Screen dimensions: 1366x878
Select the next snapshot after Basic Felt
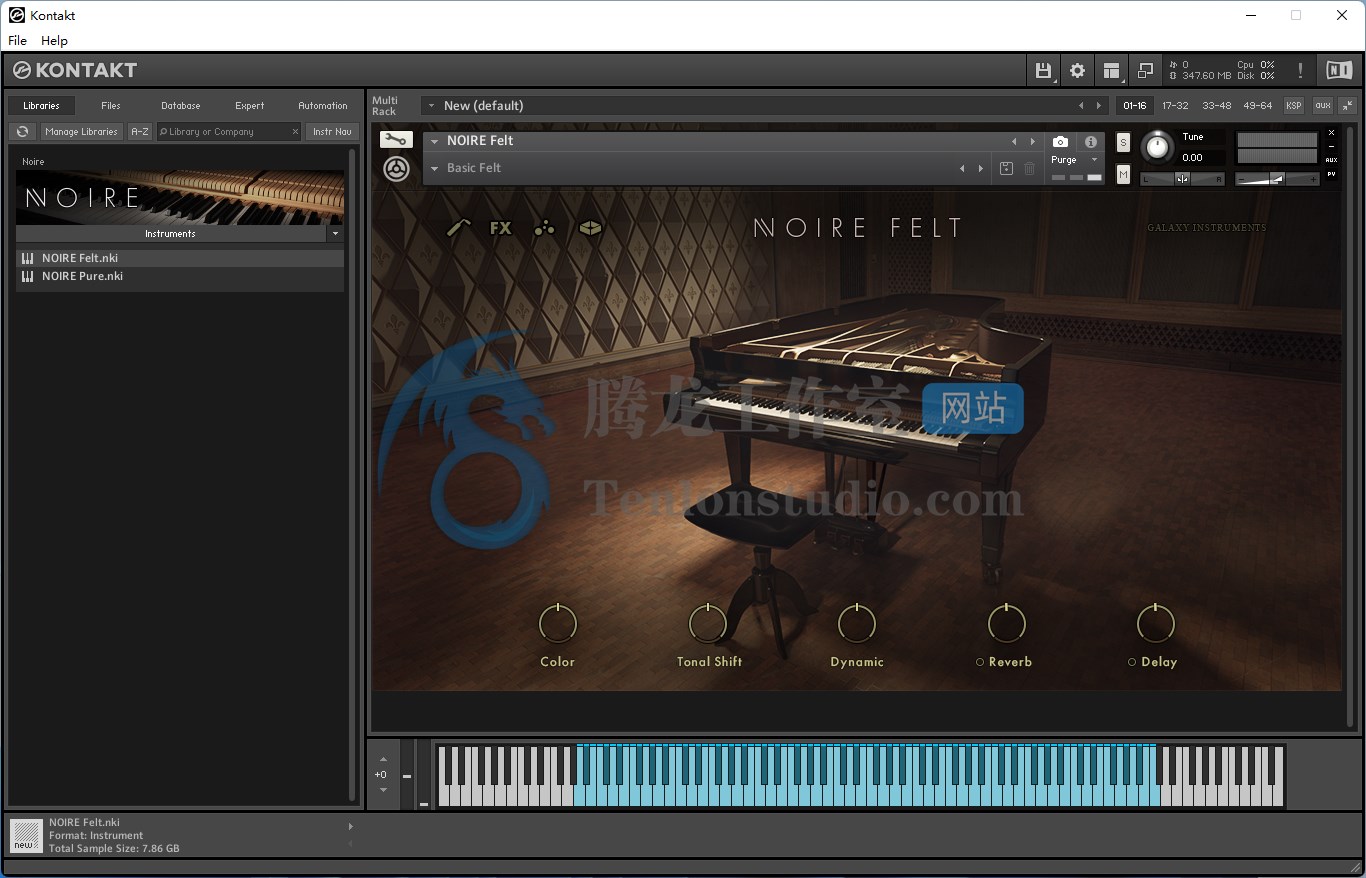point(981,168)
